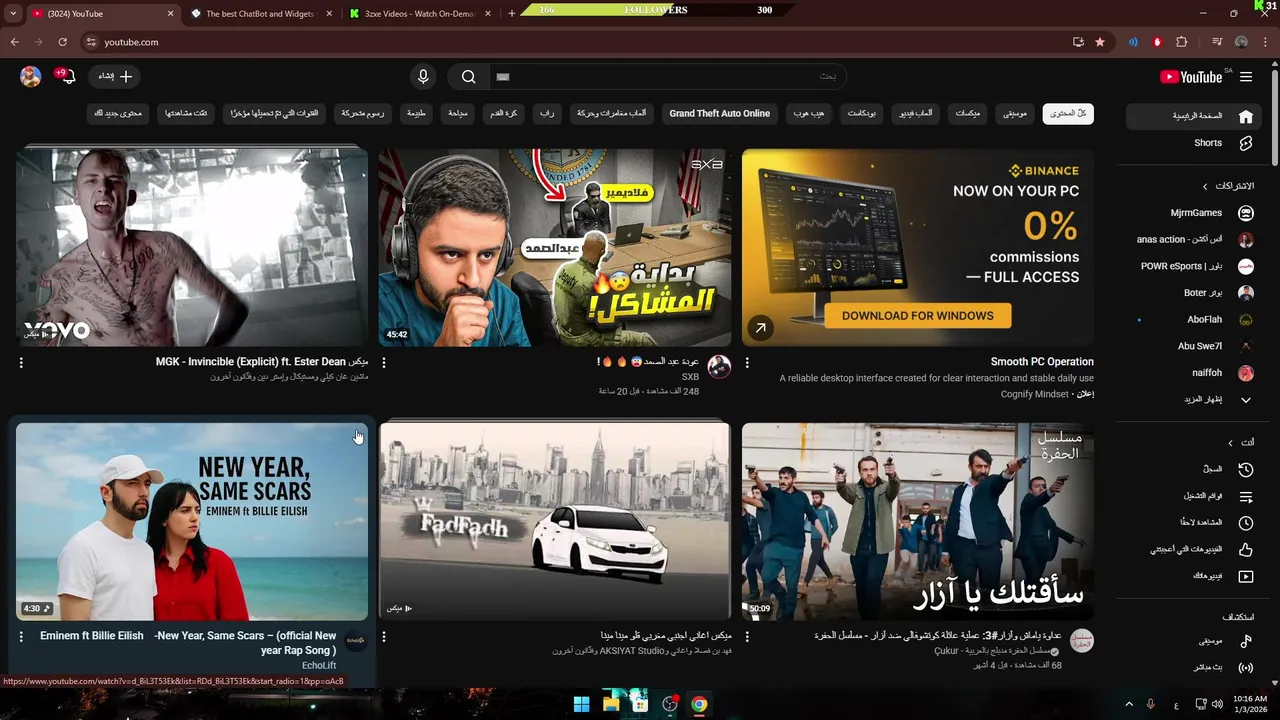Select the كرة القدم filter chip
This screenshot has height=720, width=1280.
[x=503, y=114]
